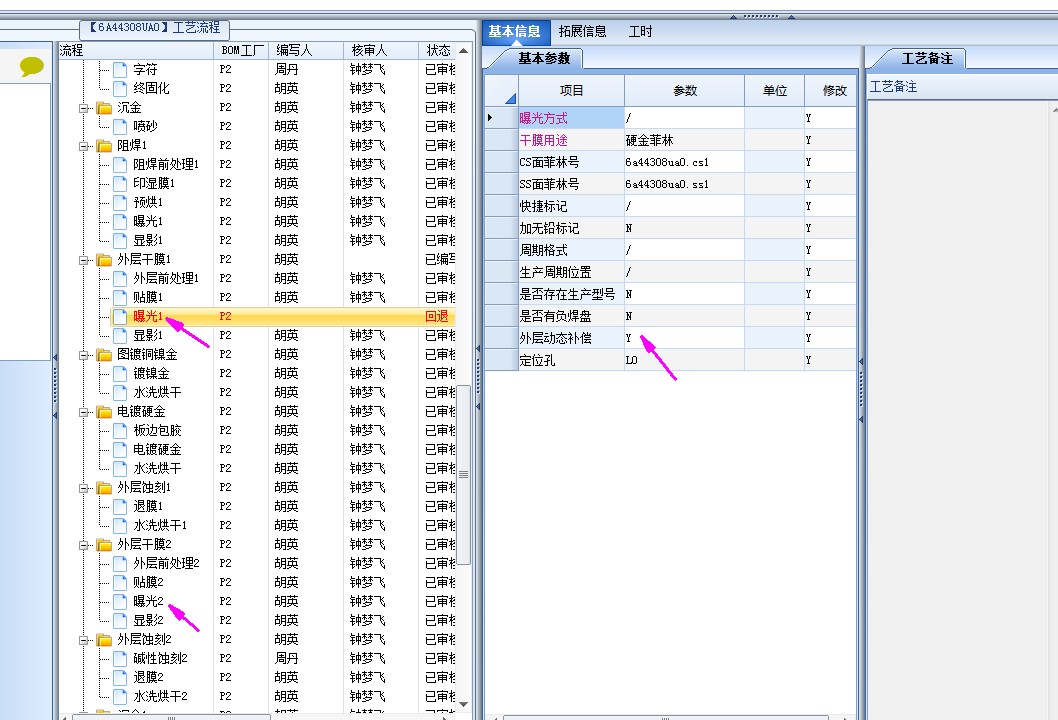
Task: Click the document icon beside 贴膜1
Action: pyautogui.click(x=120, y=297)
